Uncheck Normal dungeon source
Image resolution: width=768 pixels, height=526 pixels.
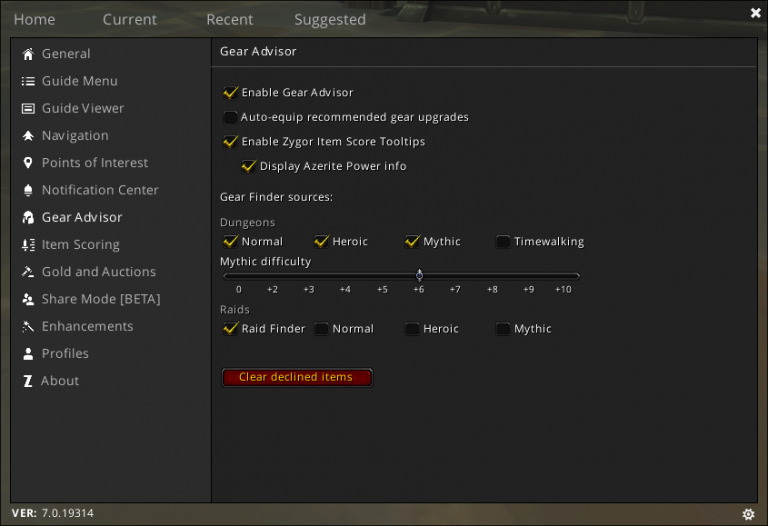pos(230,241)
